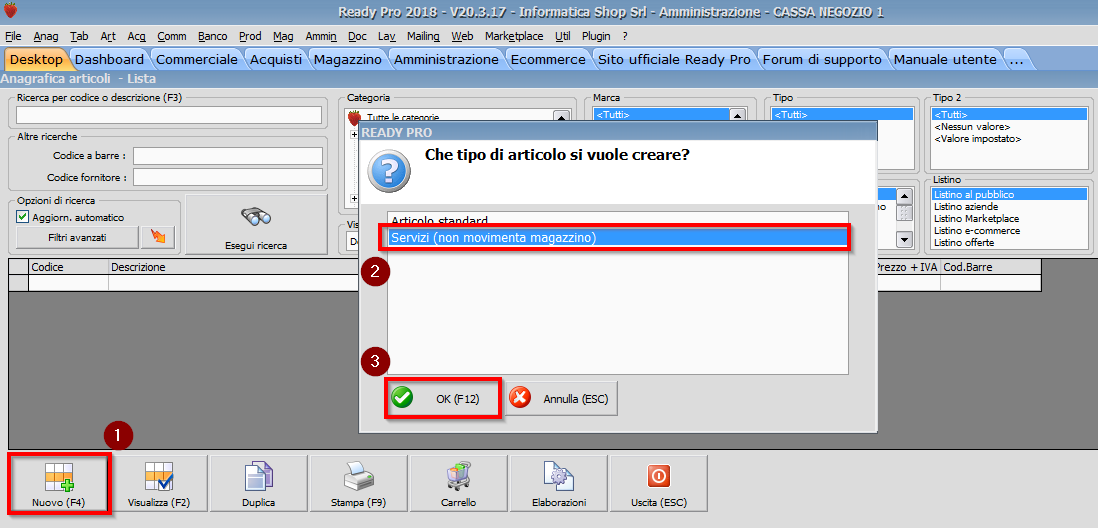This screenshot has height=528, width=1098.
Task: Select Servizi (non movimenta magazzino) option
Action: [618, 238]
